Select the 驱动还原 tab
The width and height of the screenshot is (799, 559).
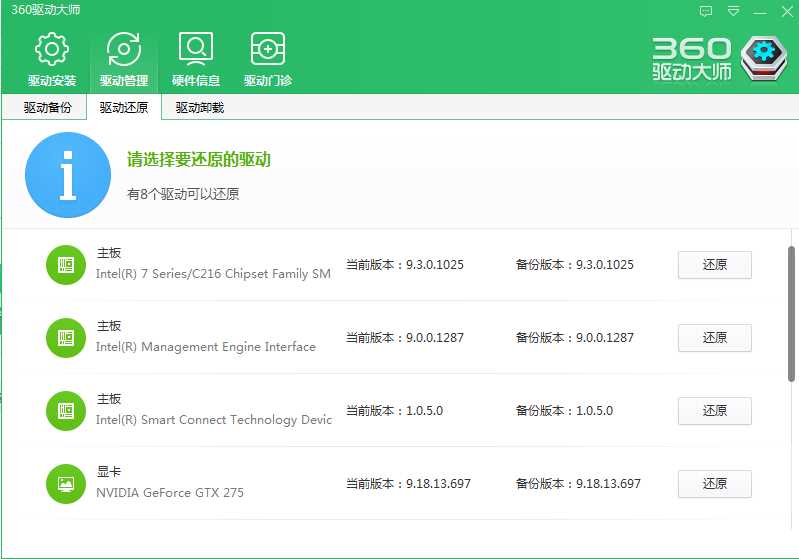[124, 108]
